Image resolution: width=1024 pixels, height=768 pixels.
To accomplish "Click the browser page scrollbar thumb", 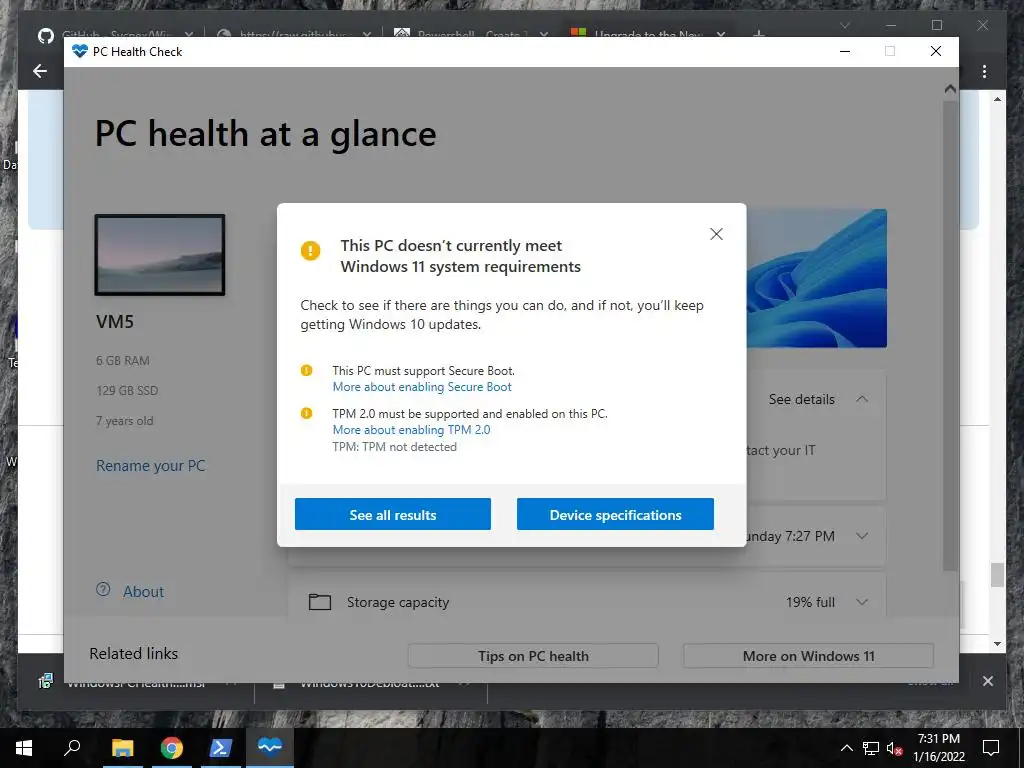I will 997,575.
